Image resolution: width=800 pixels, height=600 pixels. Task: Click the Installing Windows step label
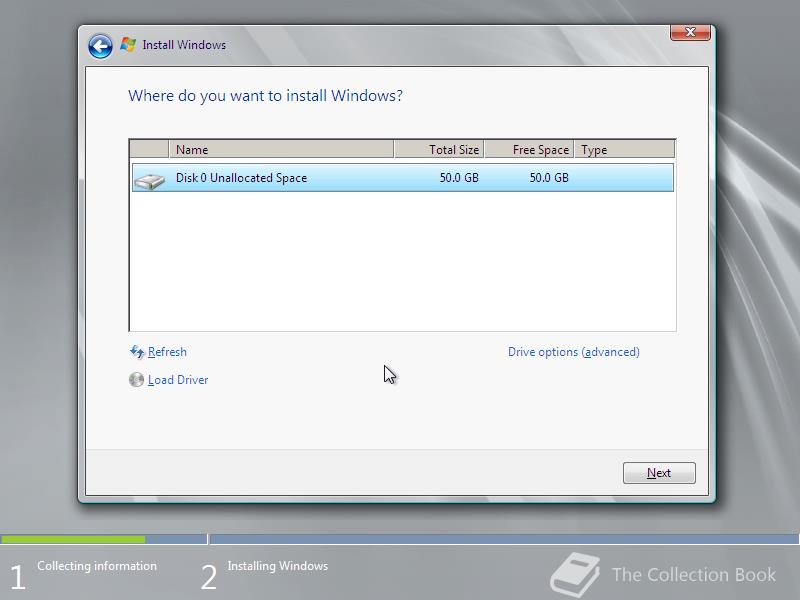pos(278,566)
